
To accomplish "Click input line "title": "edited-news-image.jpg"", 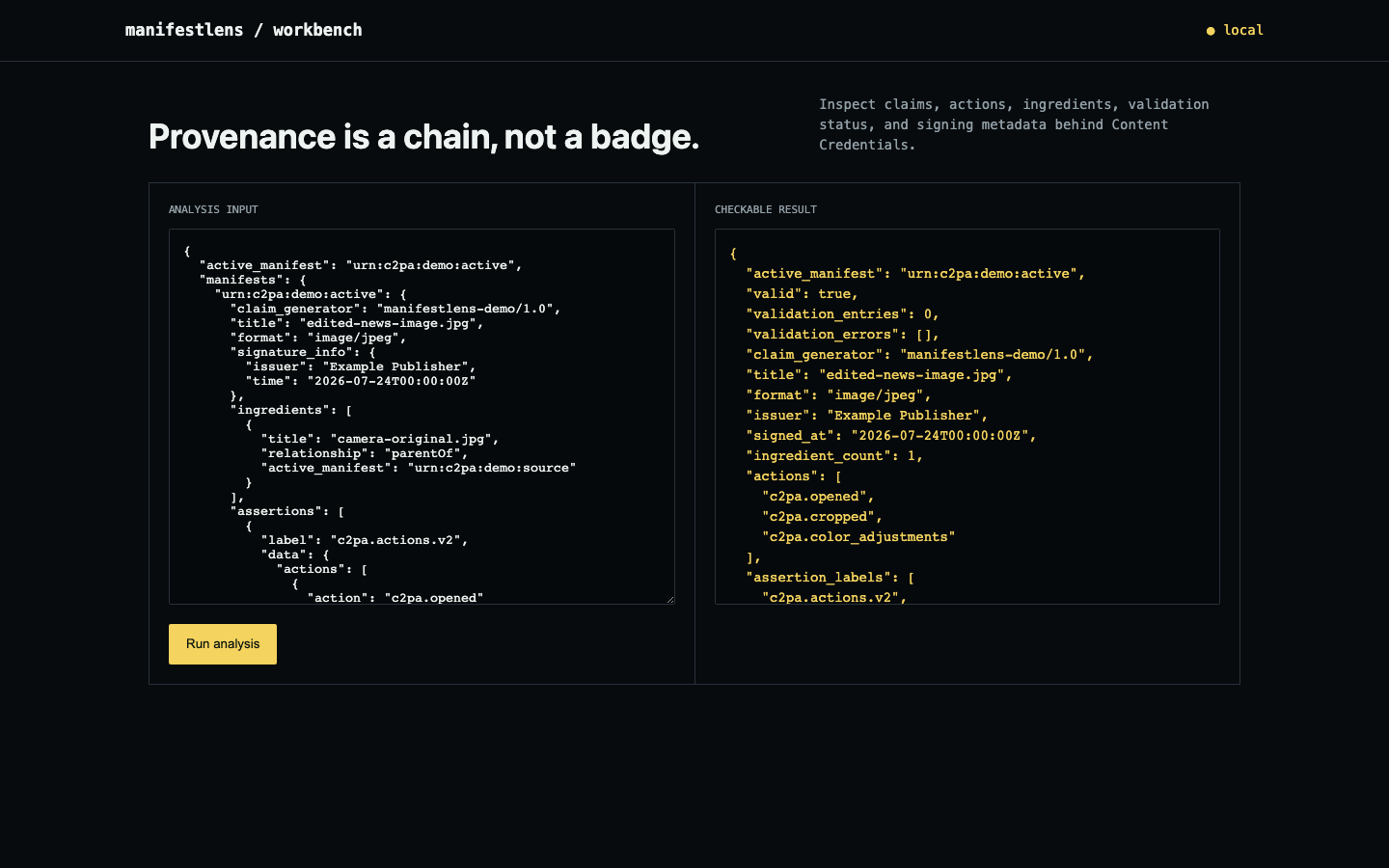I will (x=357, y=323).
